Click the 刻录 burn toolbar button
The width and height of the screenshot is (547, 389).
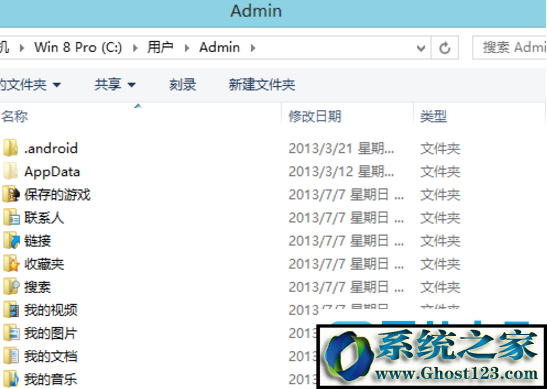click(182, 84)
